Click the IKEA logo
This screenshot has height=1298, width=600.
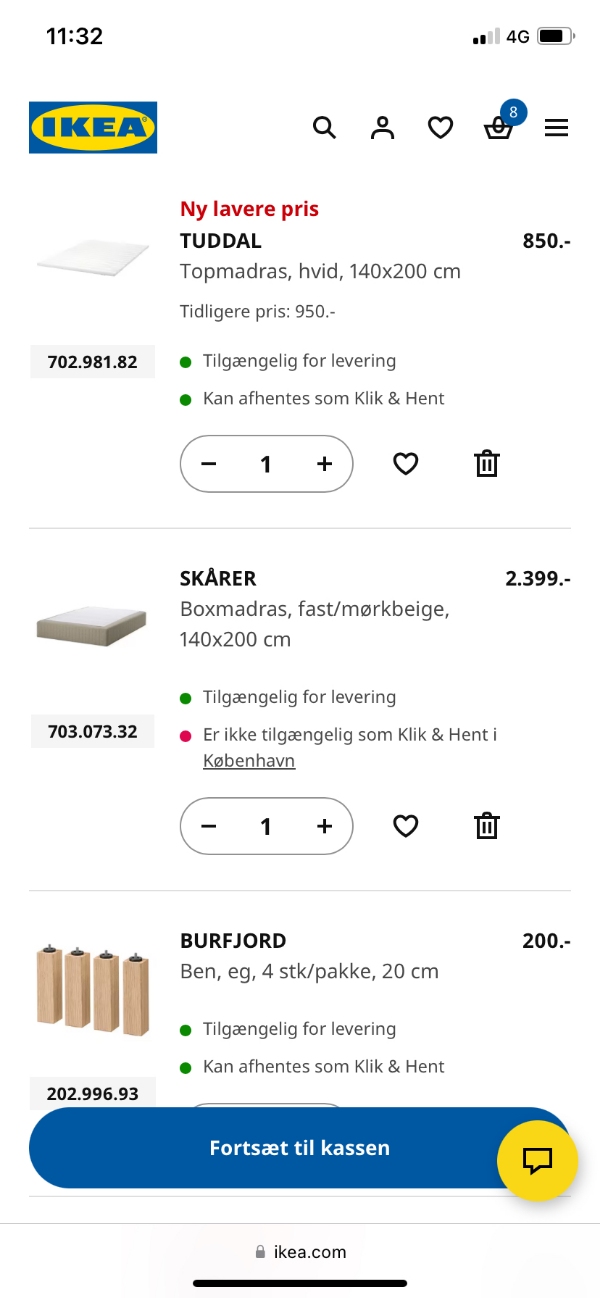tap(93, 127)
